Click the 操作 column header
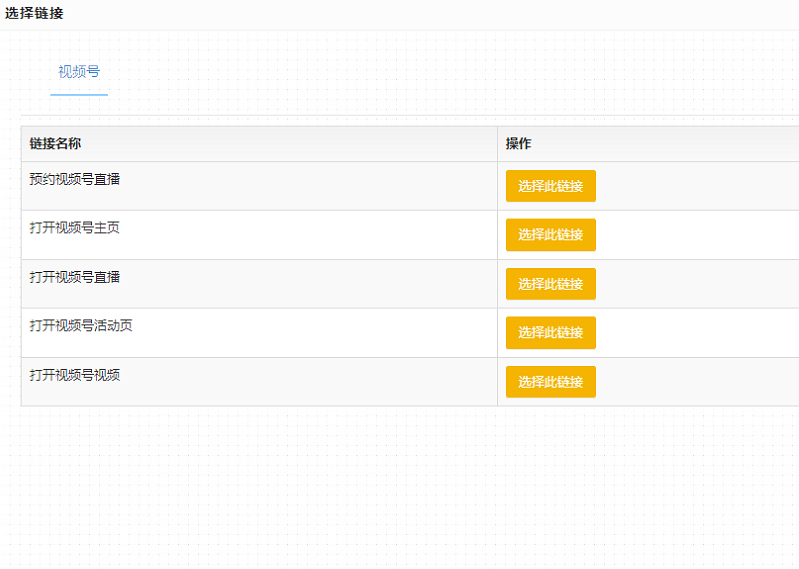Image resolution: width=799 pixels, height=569 pixels. (x=518, y=144)
